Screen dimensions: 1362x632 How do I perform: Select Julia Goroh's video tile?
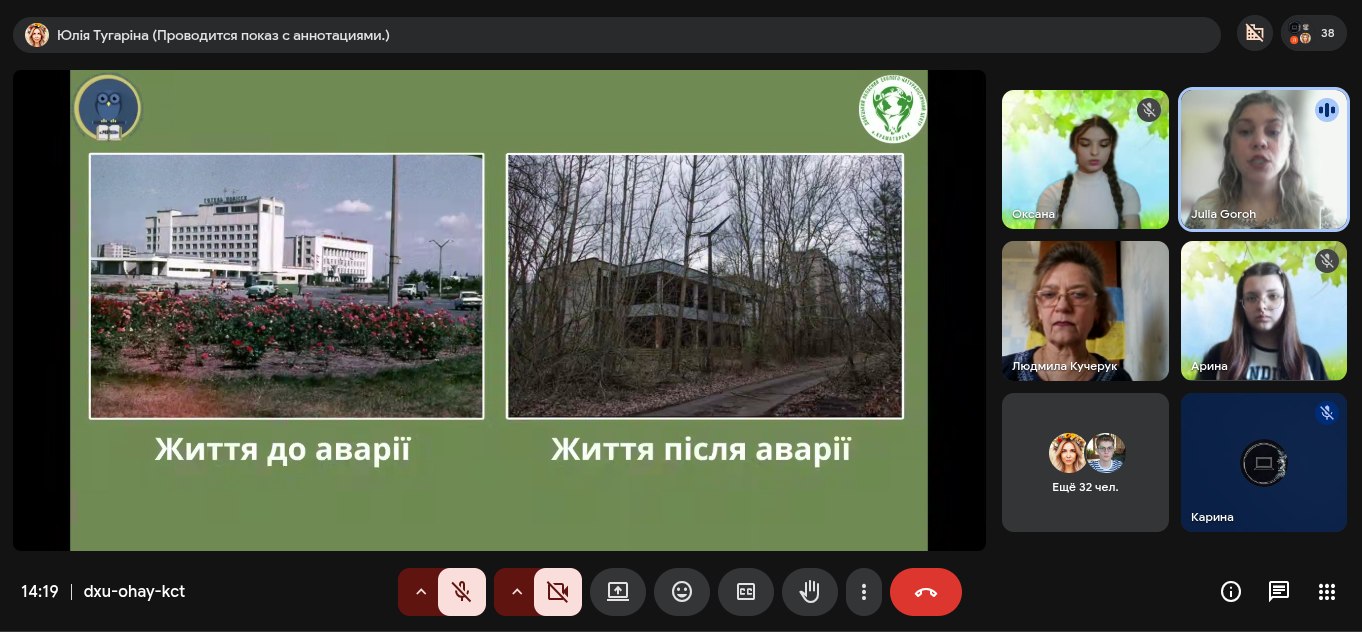point(1264,160)
